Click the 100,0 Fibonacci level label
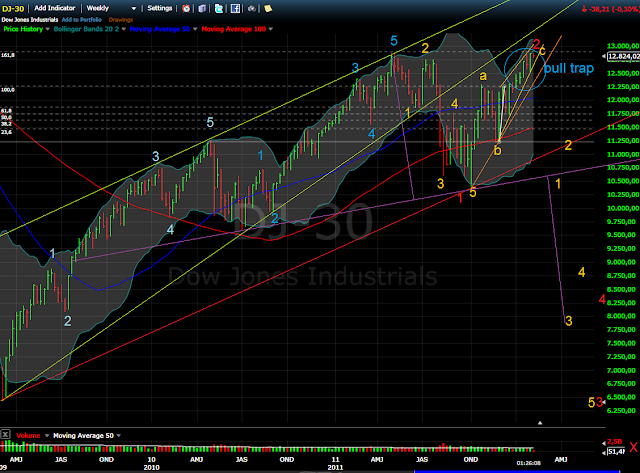This screenshot has width=640, height=473. [x=8, y=89]
